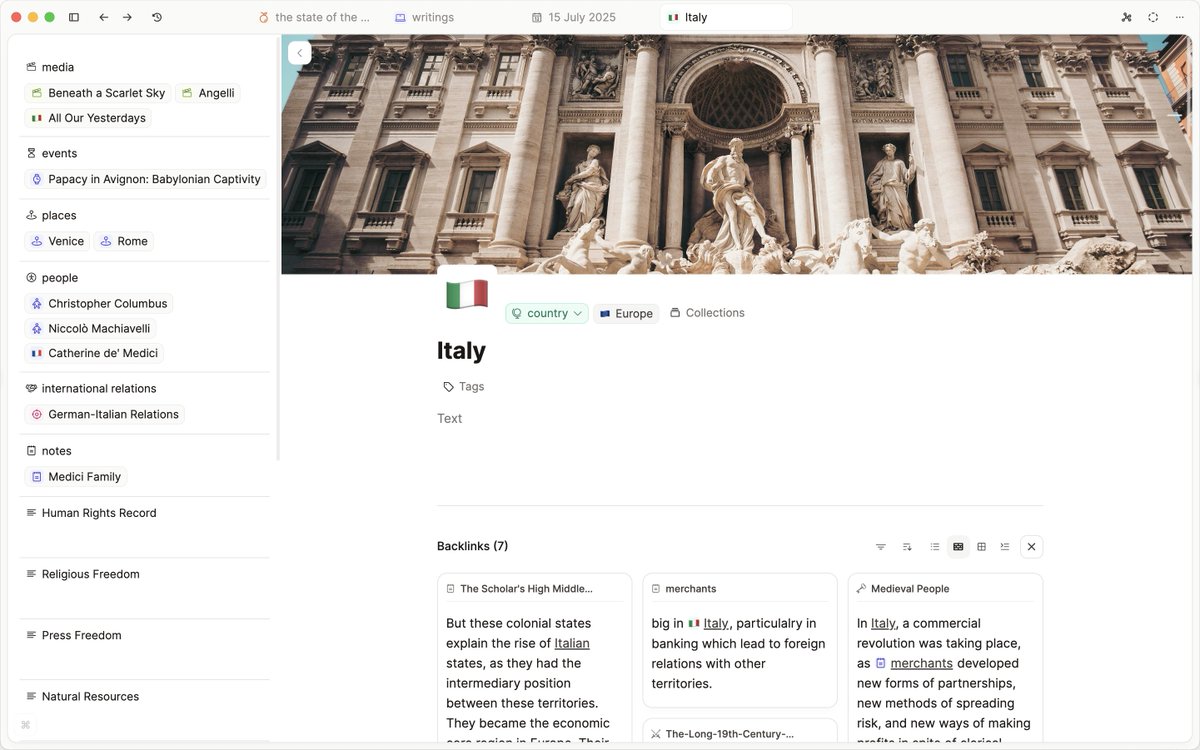This screenshot has width=1200, height=750.
Task: Switch backlinks to indented outline view
Action: pyautogui.click(x=1005, y=547)
